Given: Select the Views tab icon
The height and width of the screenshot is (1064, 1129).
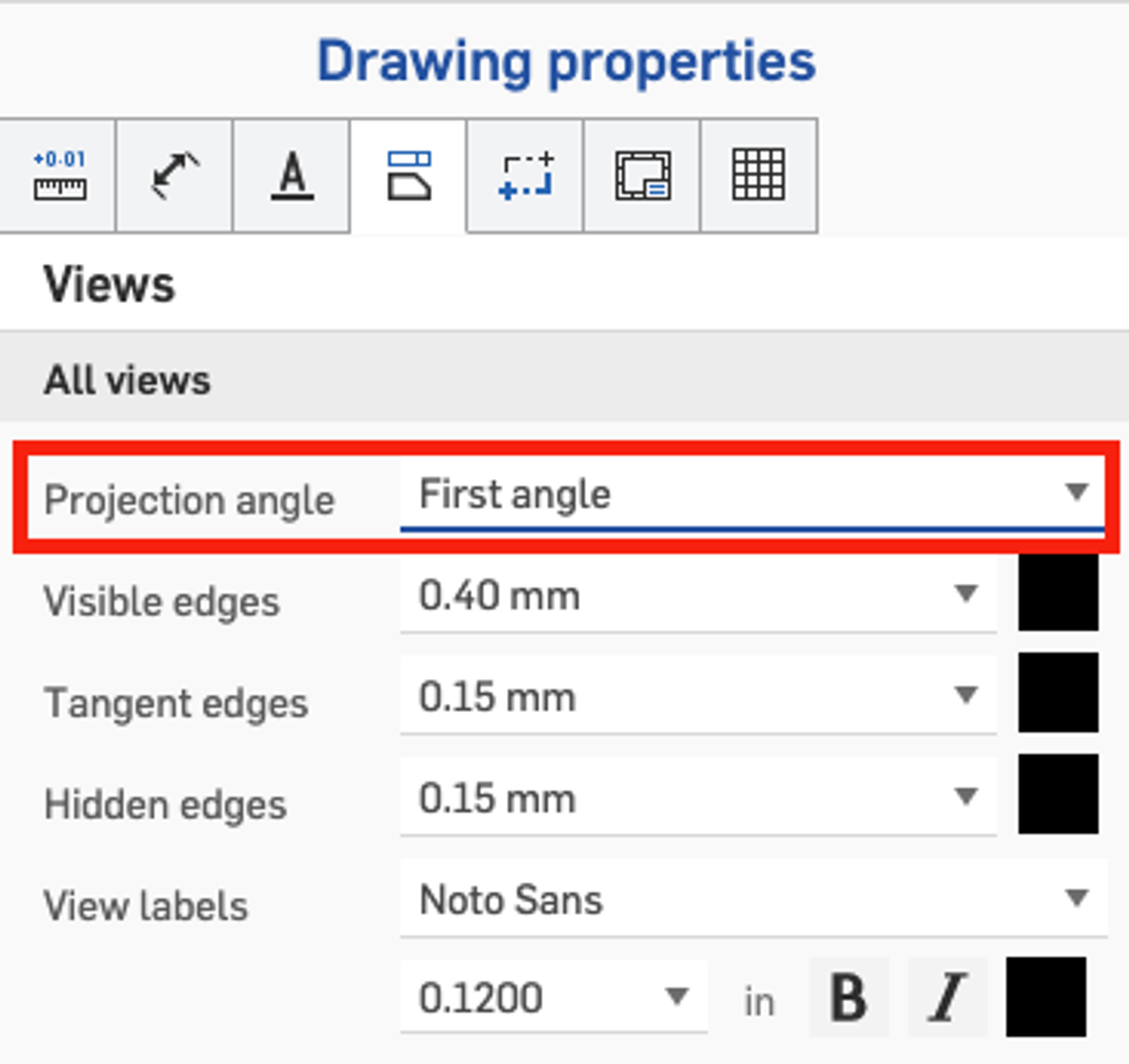Looking at the screenshot, I should coord(409,176).
